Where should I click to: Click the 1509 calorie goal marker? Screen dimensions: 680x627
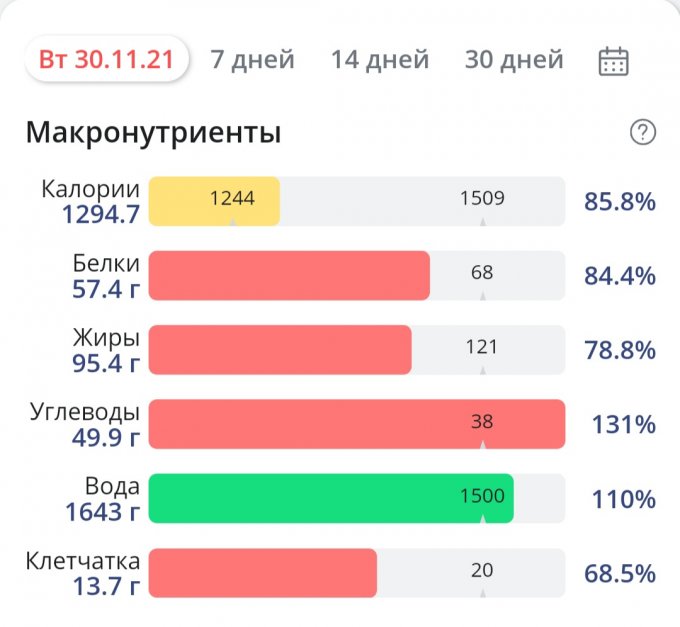[x=482, y=199]
